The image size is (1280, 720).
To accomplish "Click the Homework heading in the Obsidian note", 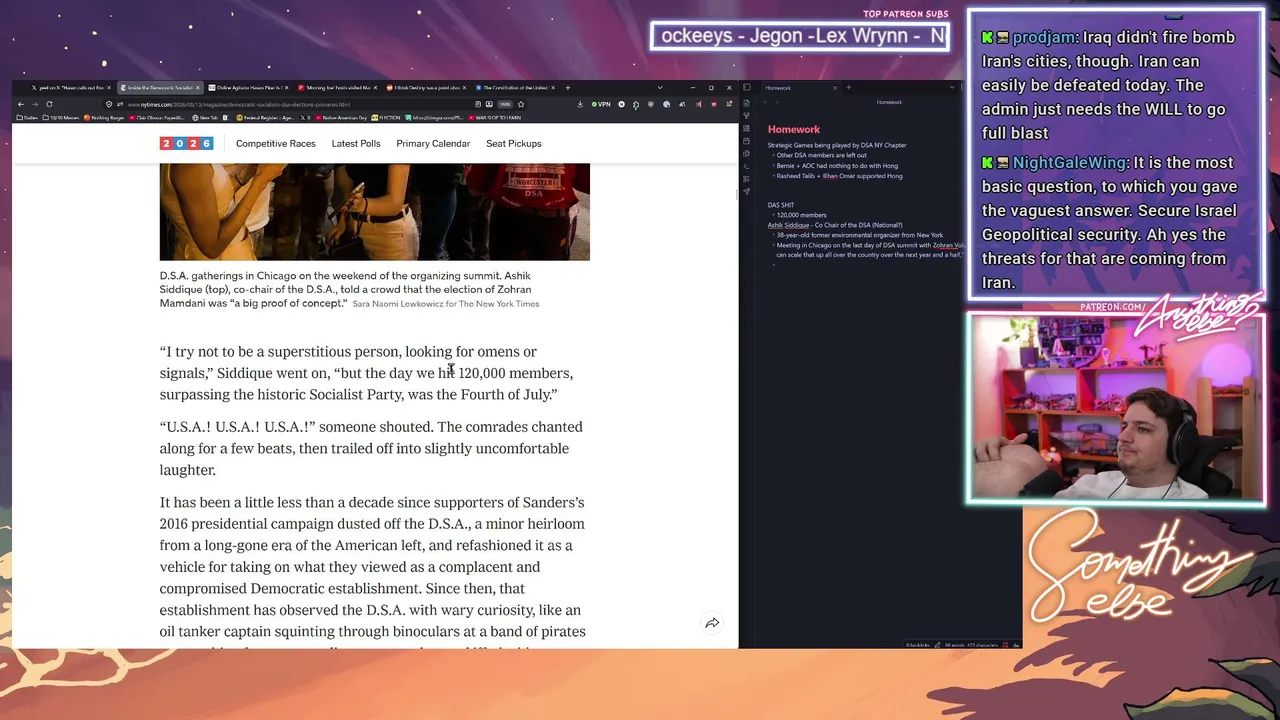I will [794, 130].
